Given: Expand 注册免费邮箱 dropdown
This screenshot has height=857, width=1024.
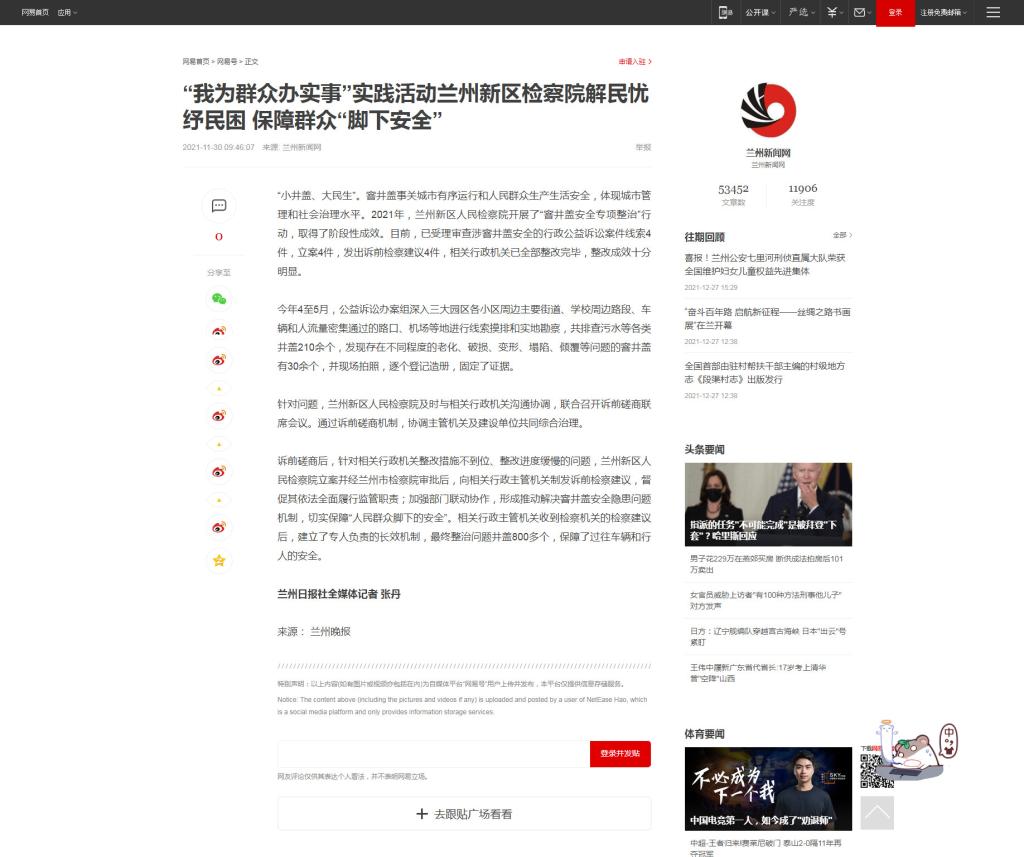Looking at the screenshot, I should pos(943,12).
